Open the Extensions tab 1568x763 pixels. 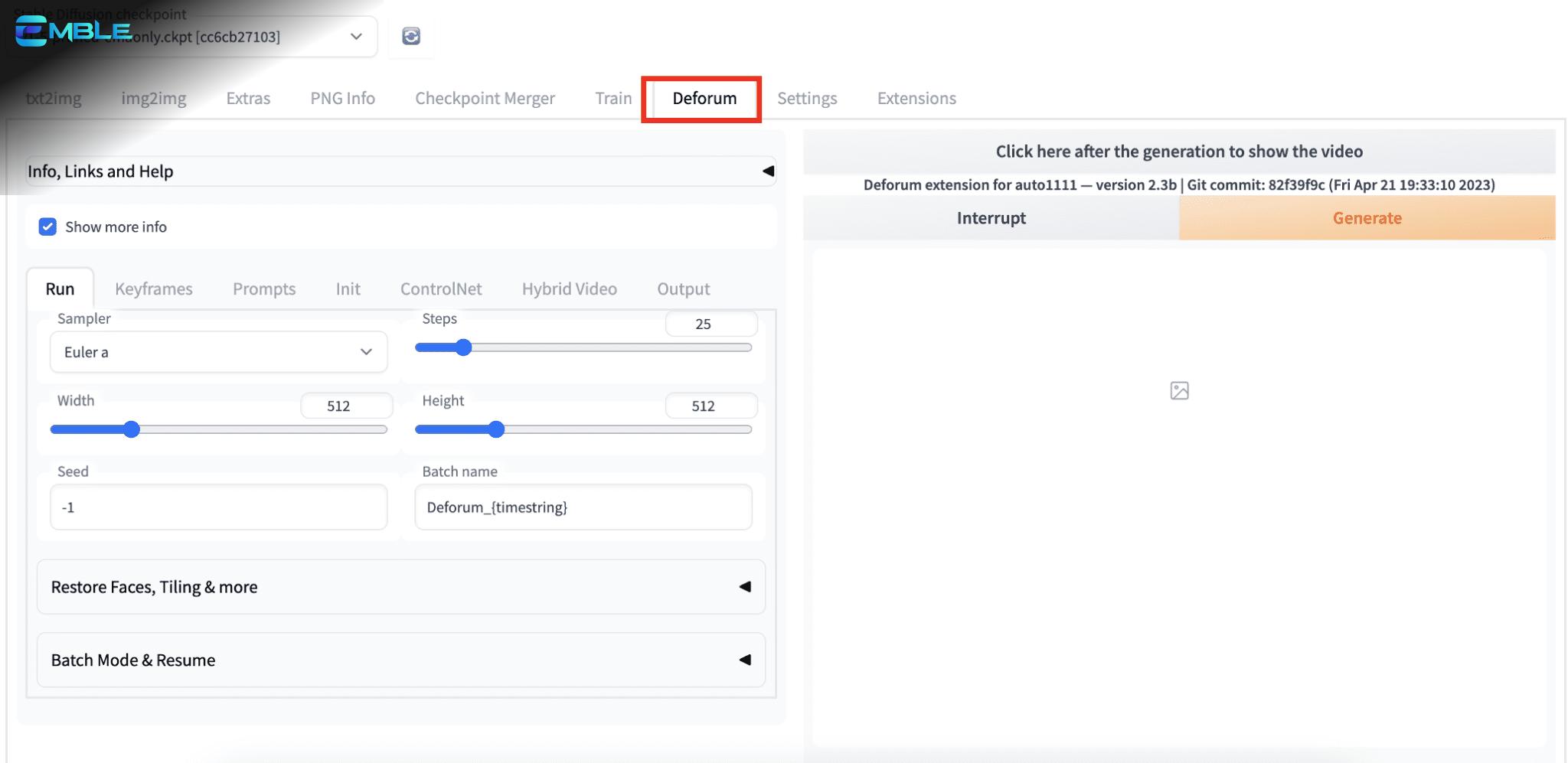tap(916, 98)
